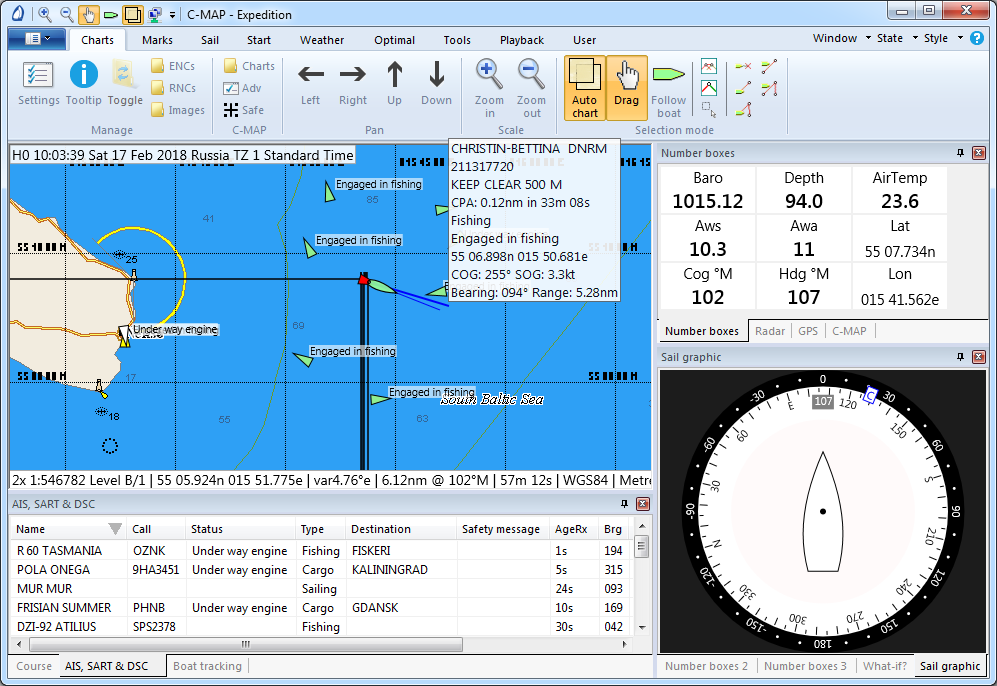This screenshot has width=997, height=686.
Task: Switch to the Sail ribbon tab
Action: coord(210,40)
